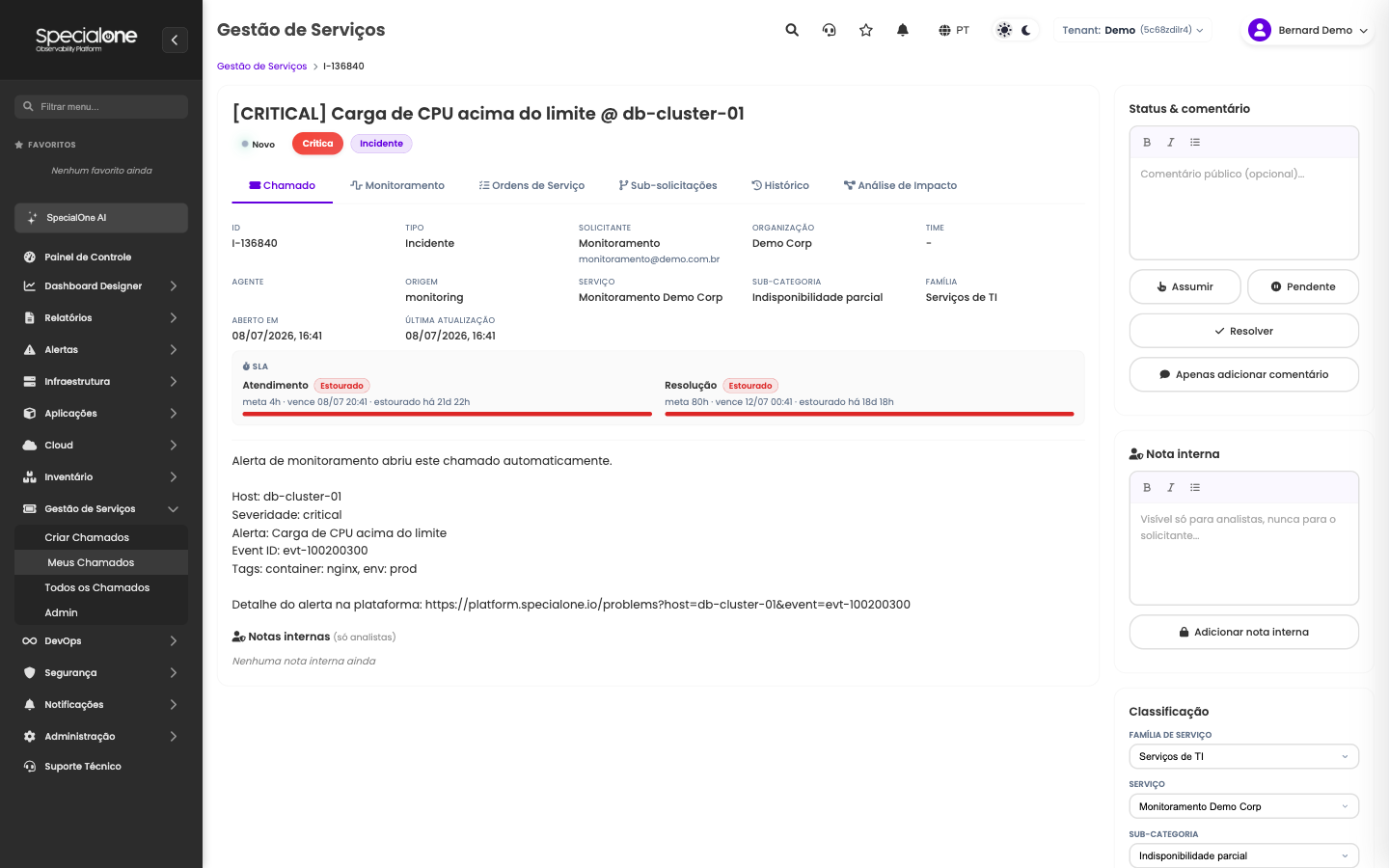The image size is (1389, 868).
Task: Click Atendimento SLA red progress bar
Action: click(447, 414)
